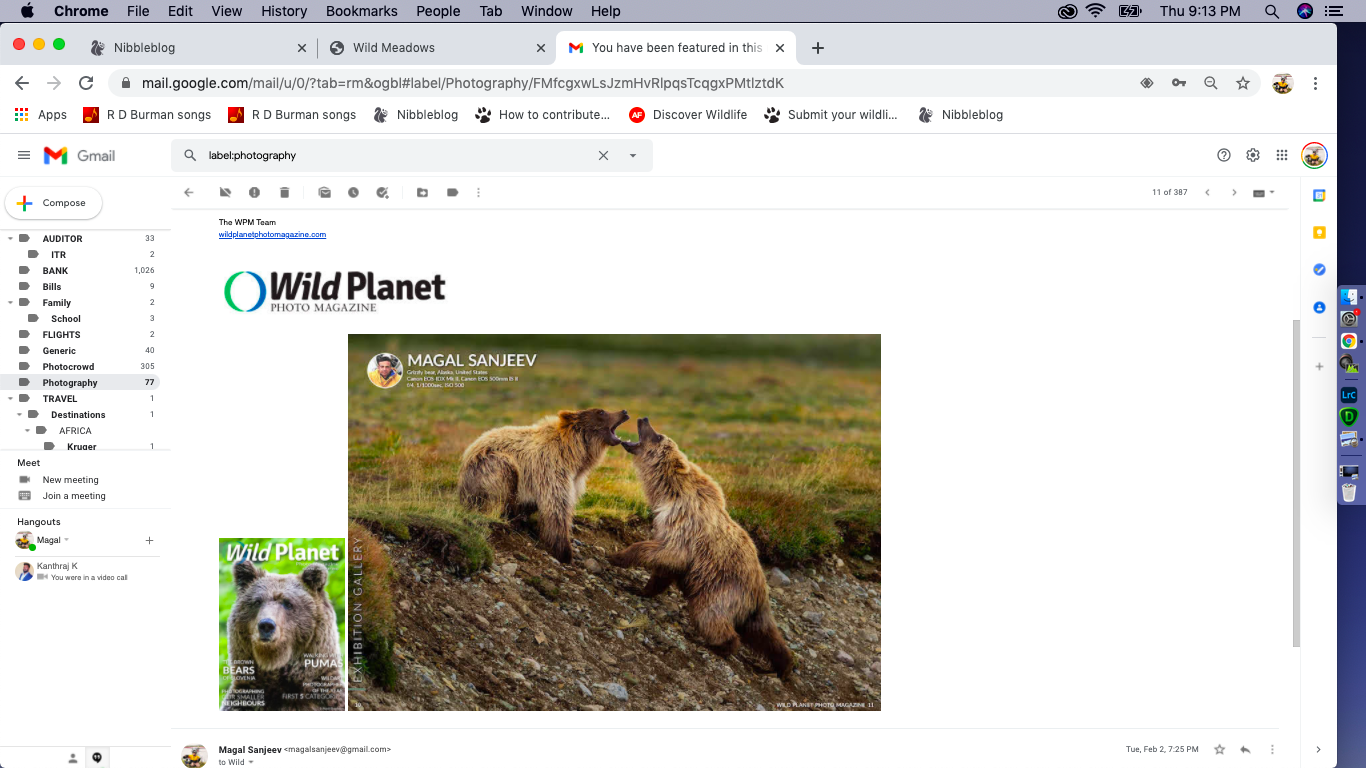
Task: Reply to Magal Sanjeev's message
Action: pyautogui.click(x=1245, y=749)
